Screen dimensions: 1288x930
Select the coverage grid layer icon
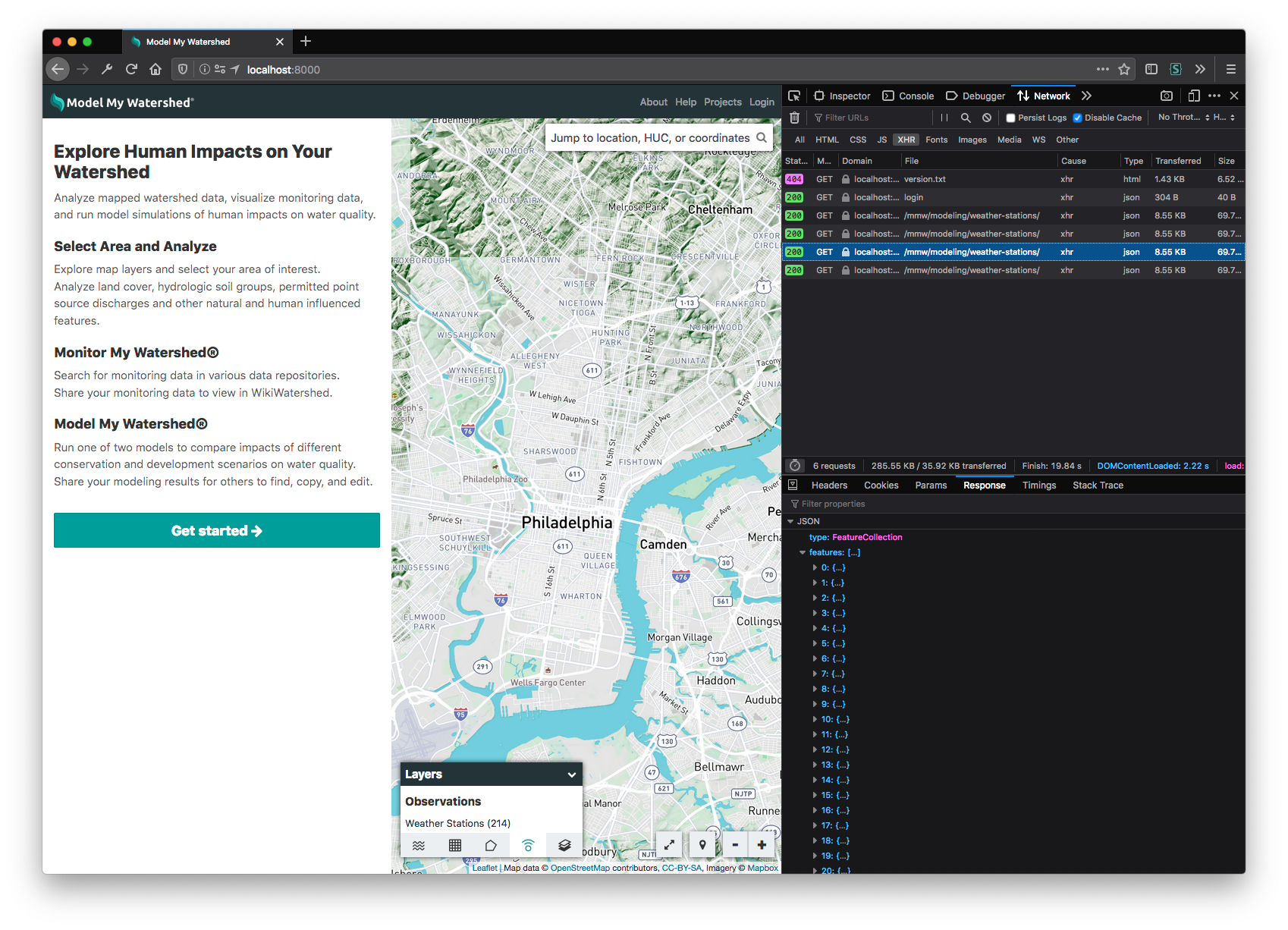tap(455, 845)
